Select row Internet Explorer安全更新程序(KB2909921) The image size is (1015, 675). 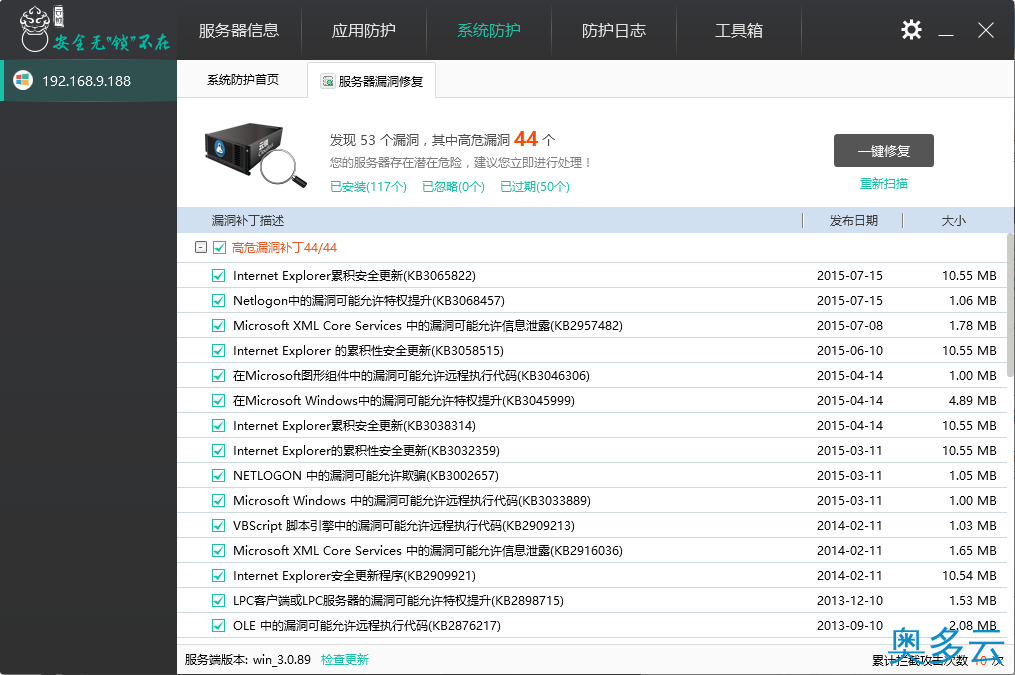point(592,575)
